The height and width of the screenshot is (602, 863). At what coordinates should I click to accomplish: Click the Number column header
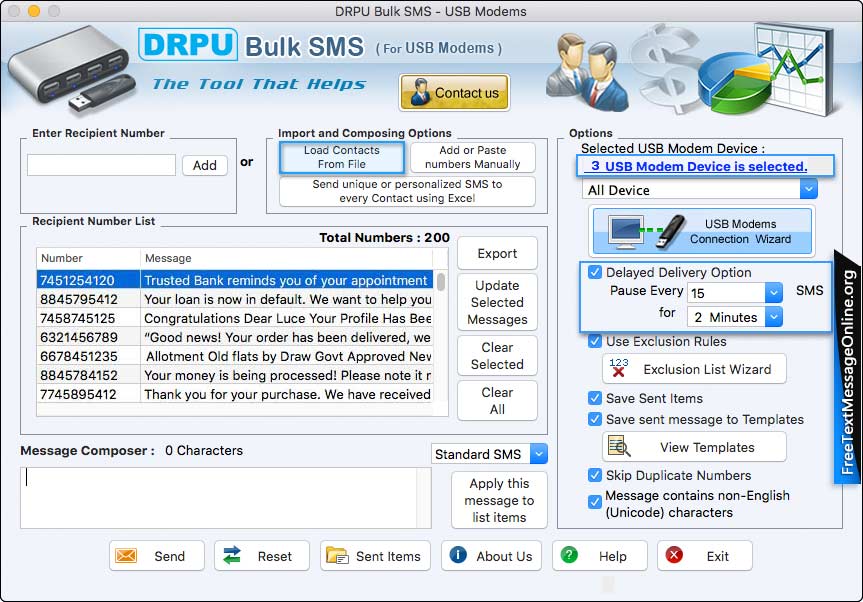point(89,258)
